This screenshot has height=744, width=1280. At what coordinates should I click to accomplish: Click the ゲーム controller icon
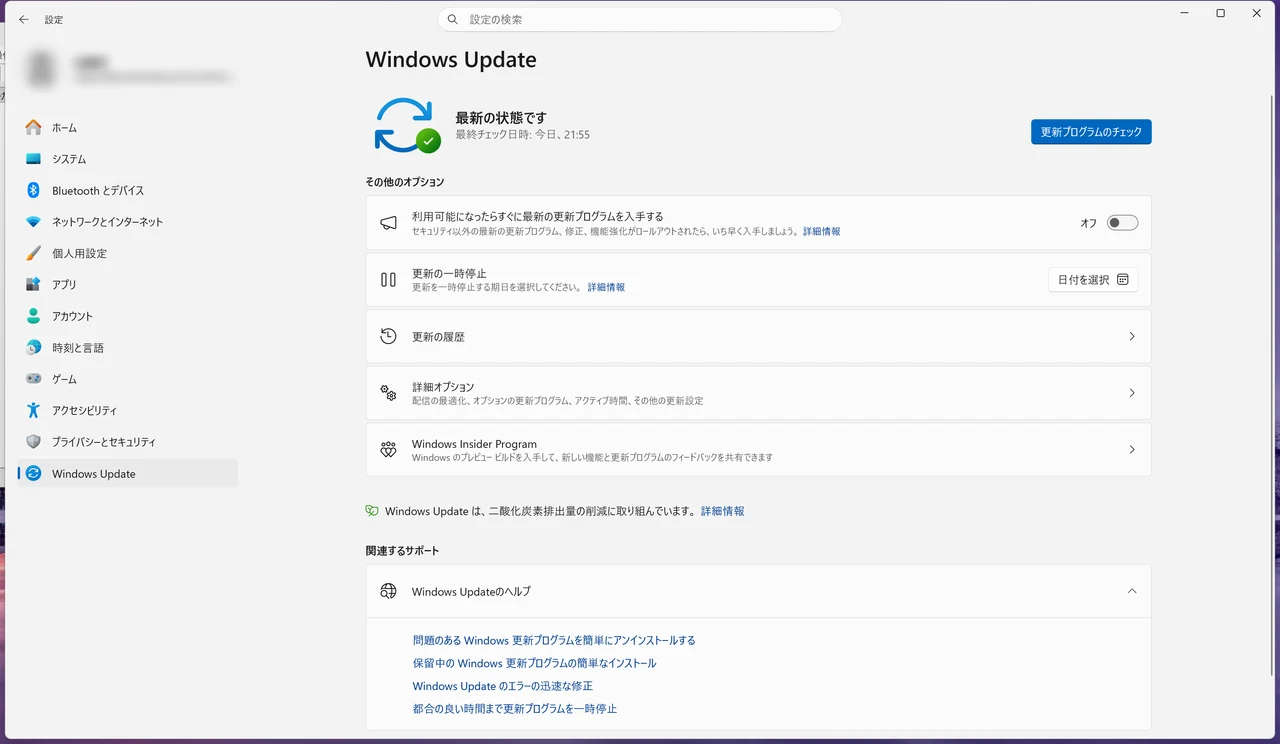point(34,379)
